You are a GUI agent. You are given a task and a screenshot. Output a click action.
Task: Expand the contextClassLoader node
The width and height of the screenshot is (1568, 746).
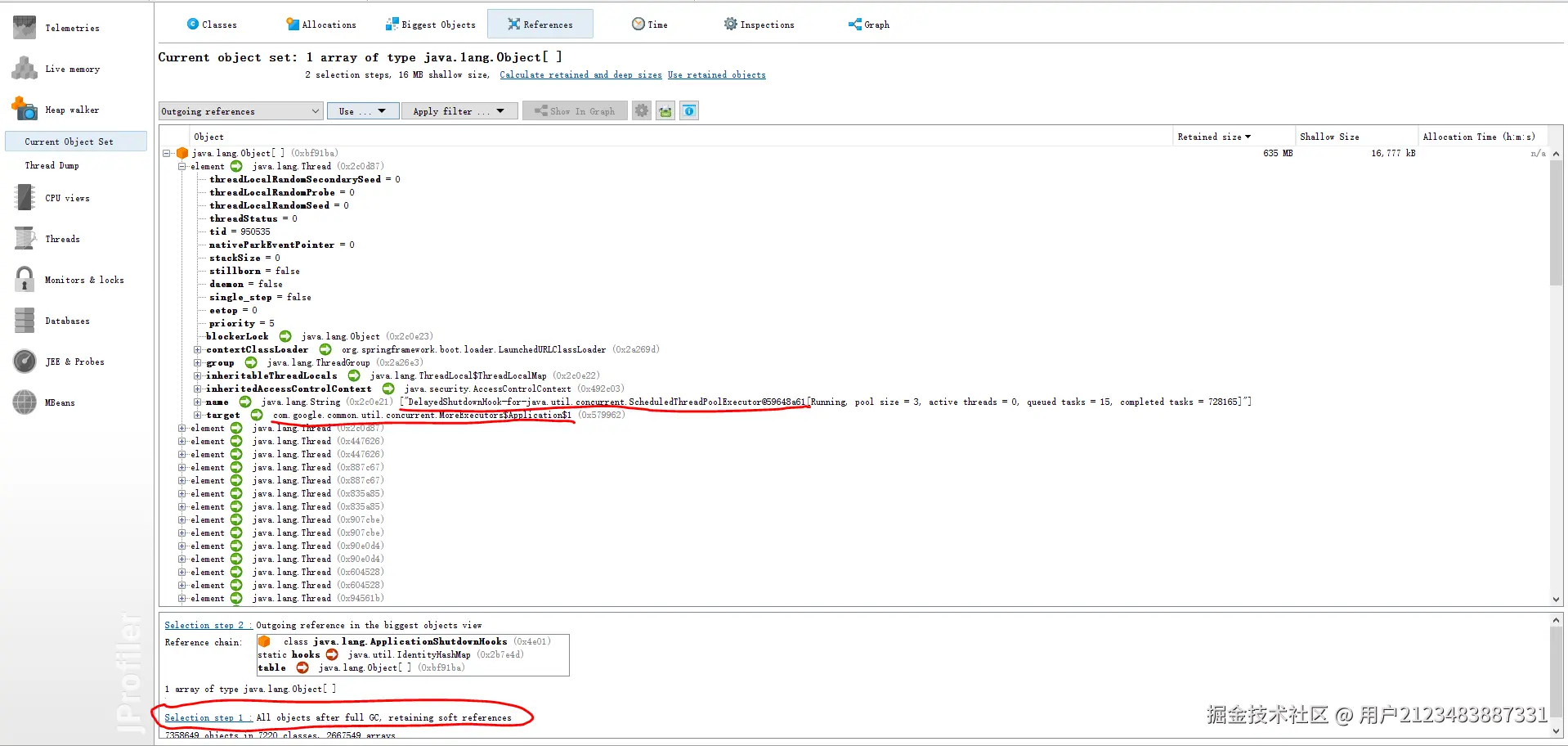(197, 349)
